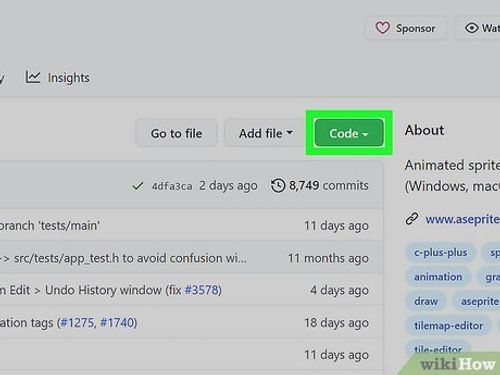Open the Add file dropdown
This screenshot has height=375, width=500.
point(265,133)
